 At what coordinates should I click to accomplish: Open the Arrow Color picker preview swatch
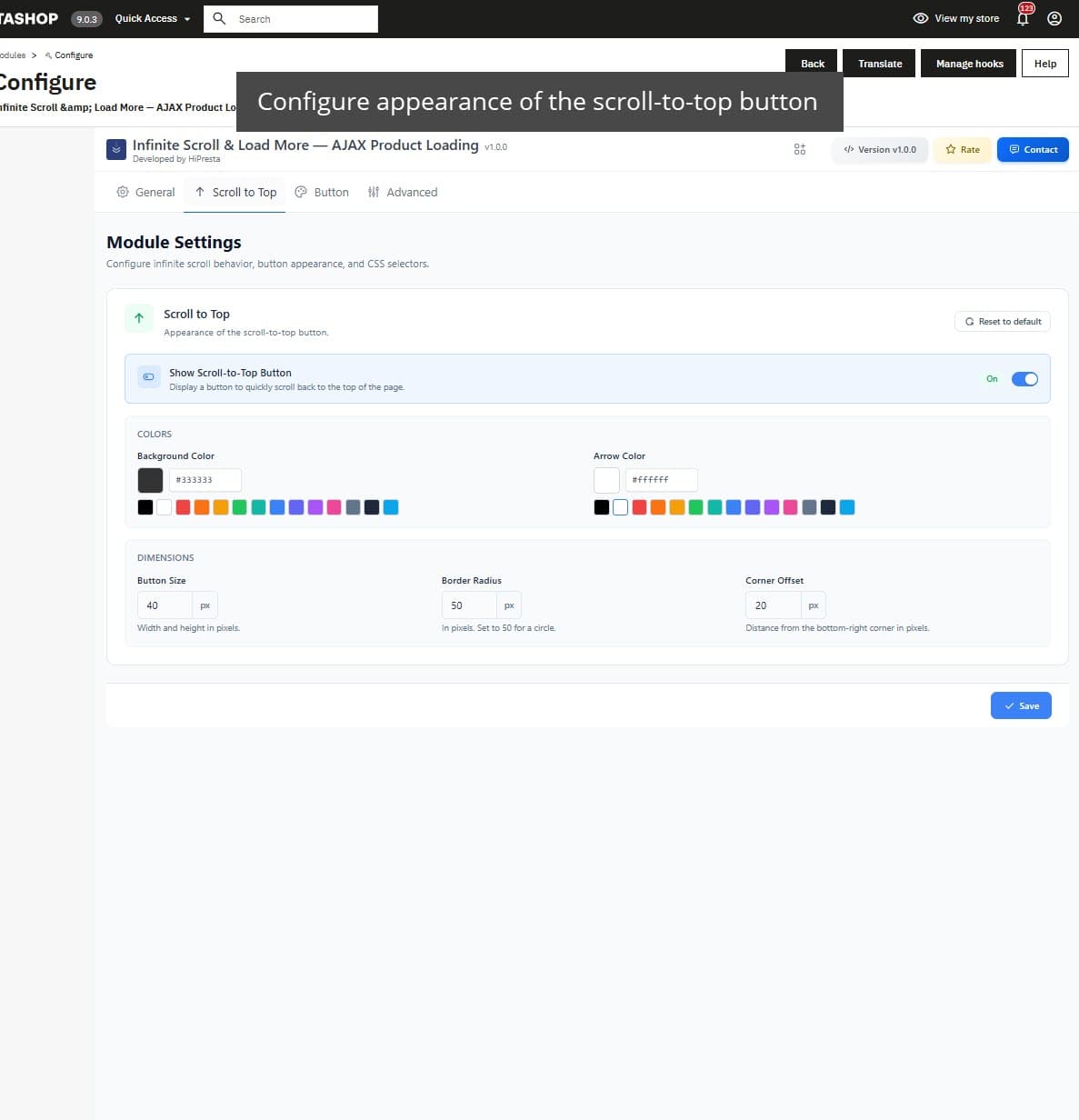click(x=606, y=480)
